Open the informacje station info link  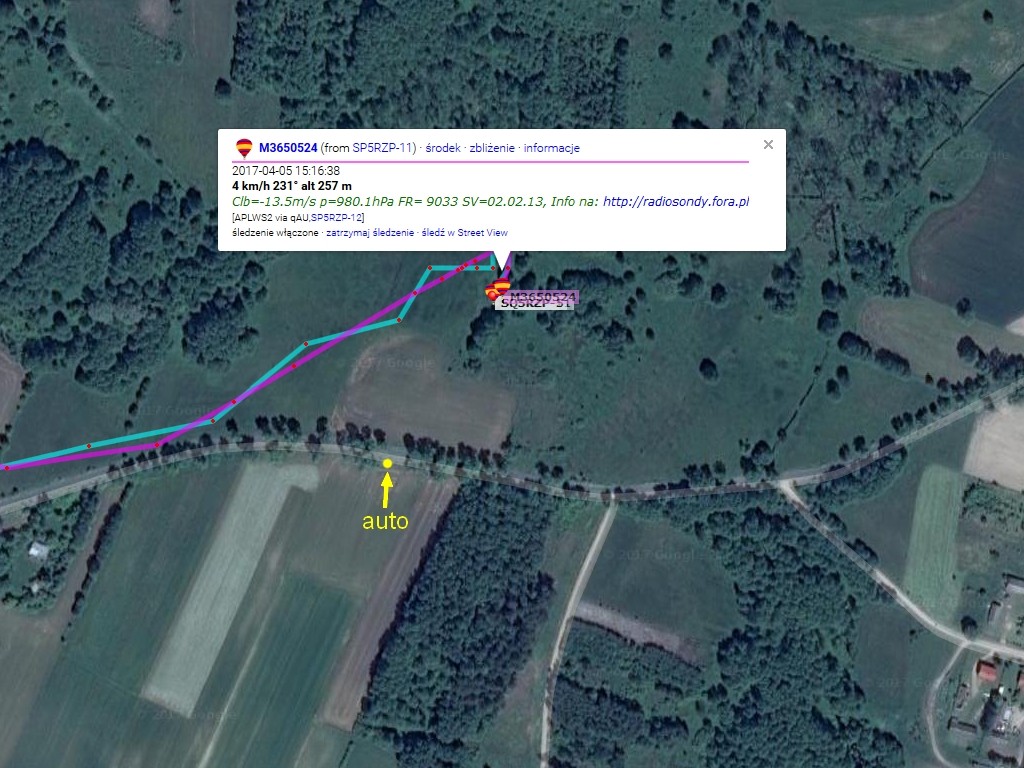(552, 148)
